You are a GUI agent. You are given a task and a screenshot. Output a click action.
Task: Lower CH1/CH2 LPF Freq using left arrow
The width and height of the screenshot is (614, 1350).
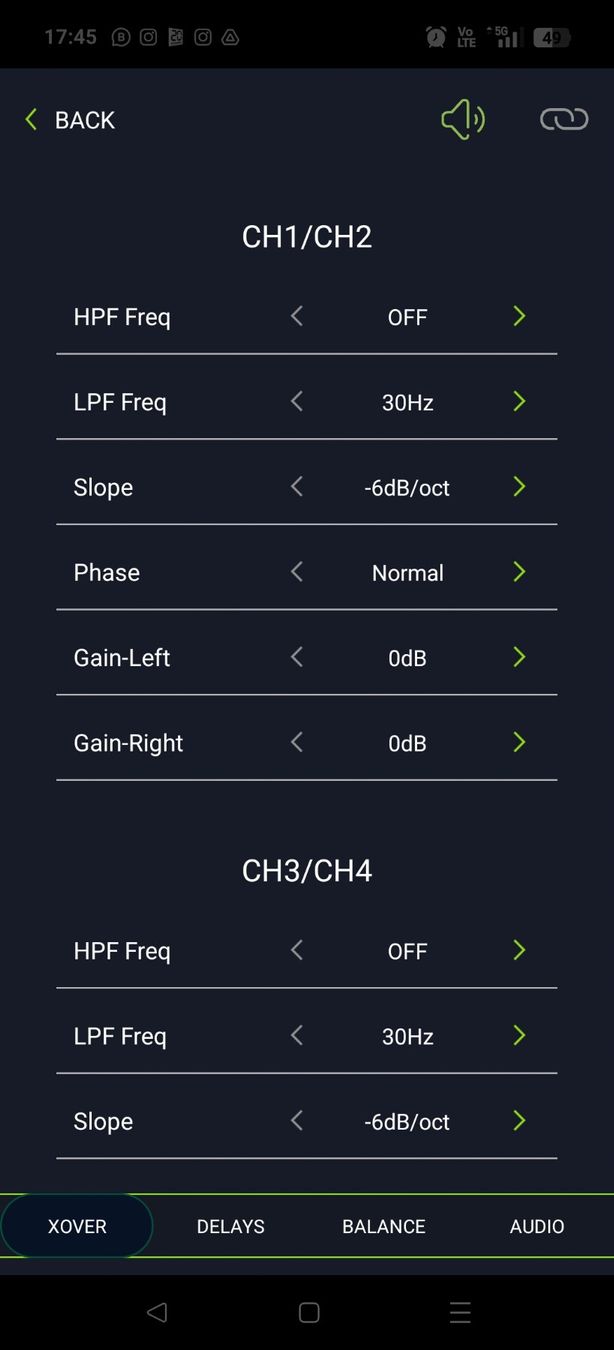click(x=296, y=402)
